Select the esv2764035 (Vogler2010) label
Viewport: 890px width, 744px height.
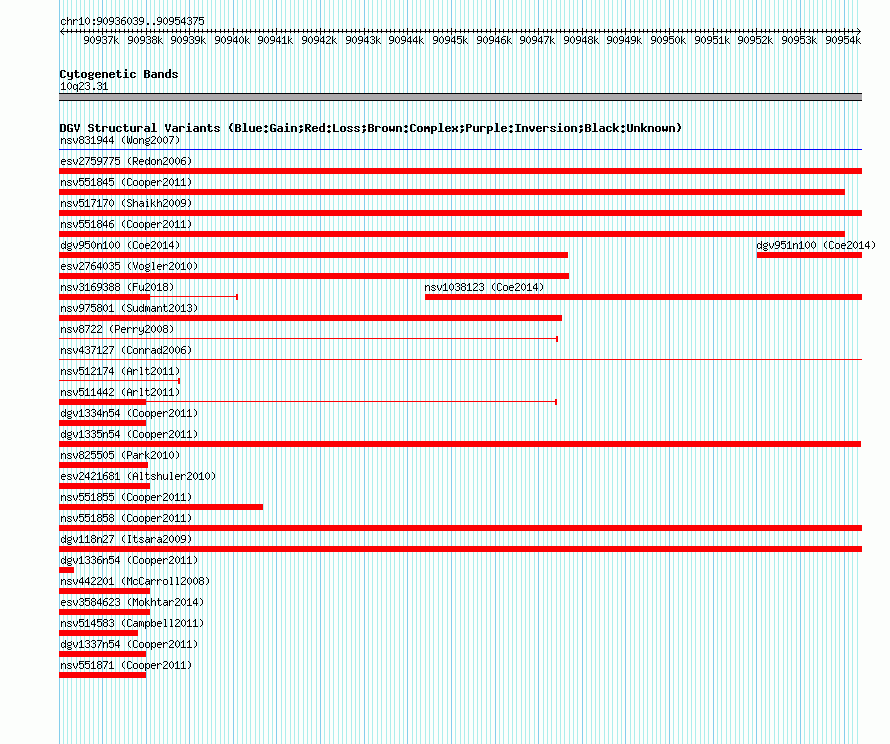[x=129, y=266]
